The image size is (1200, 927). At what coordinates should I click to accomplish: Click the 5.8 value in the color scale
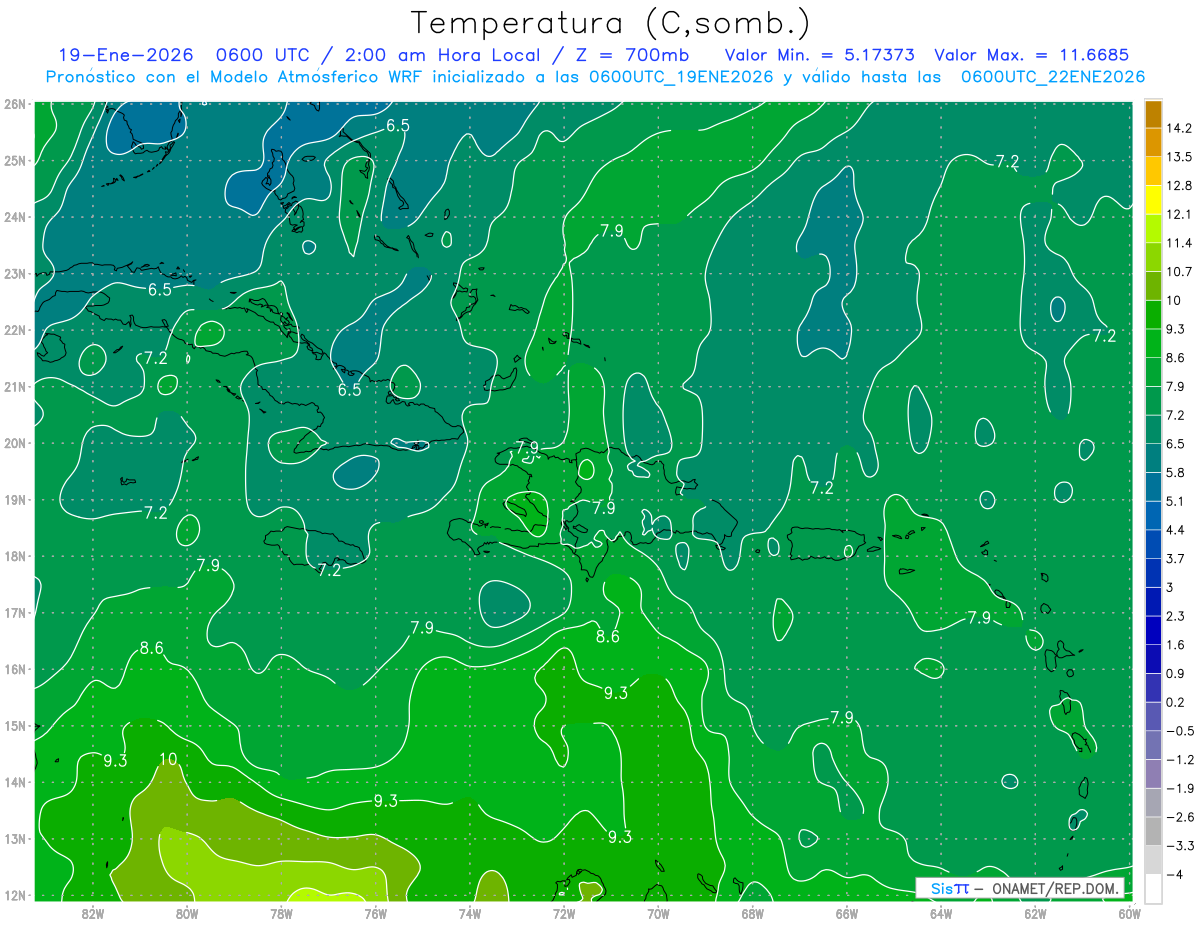point(1175,472)
